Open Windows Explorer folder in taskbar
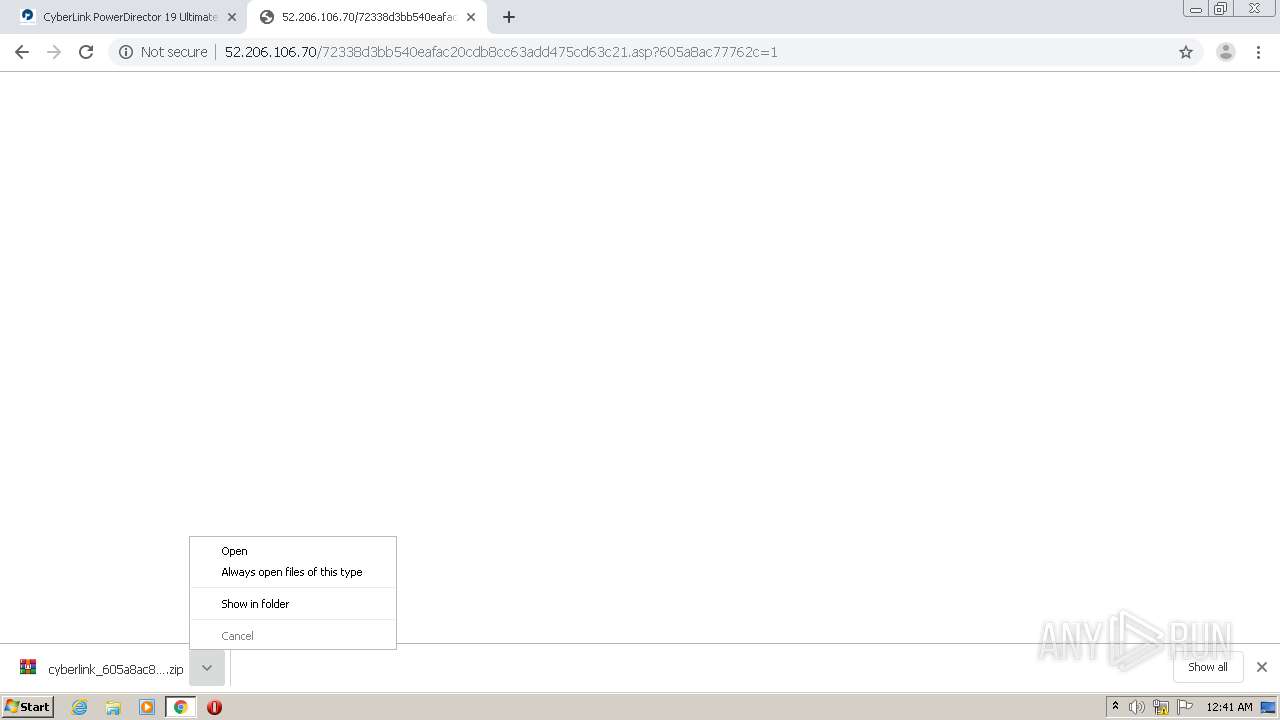The width and height of the screenshot is (1280, 720). (113, 707)
